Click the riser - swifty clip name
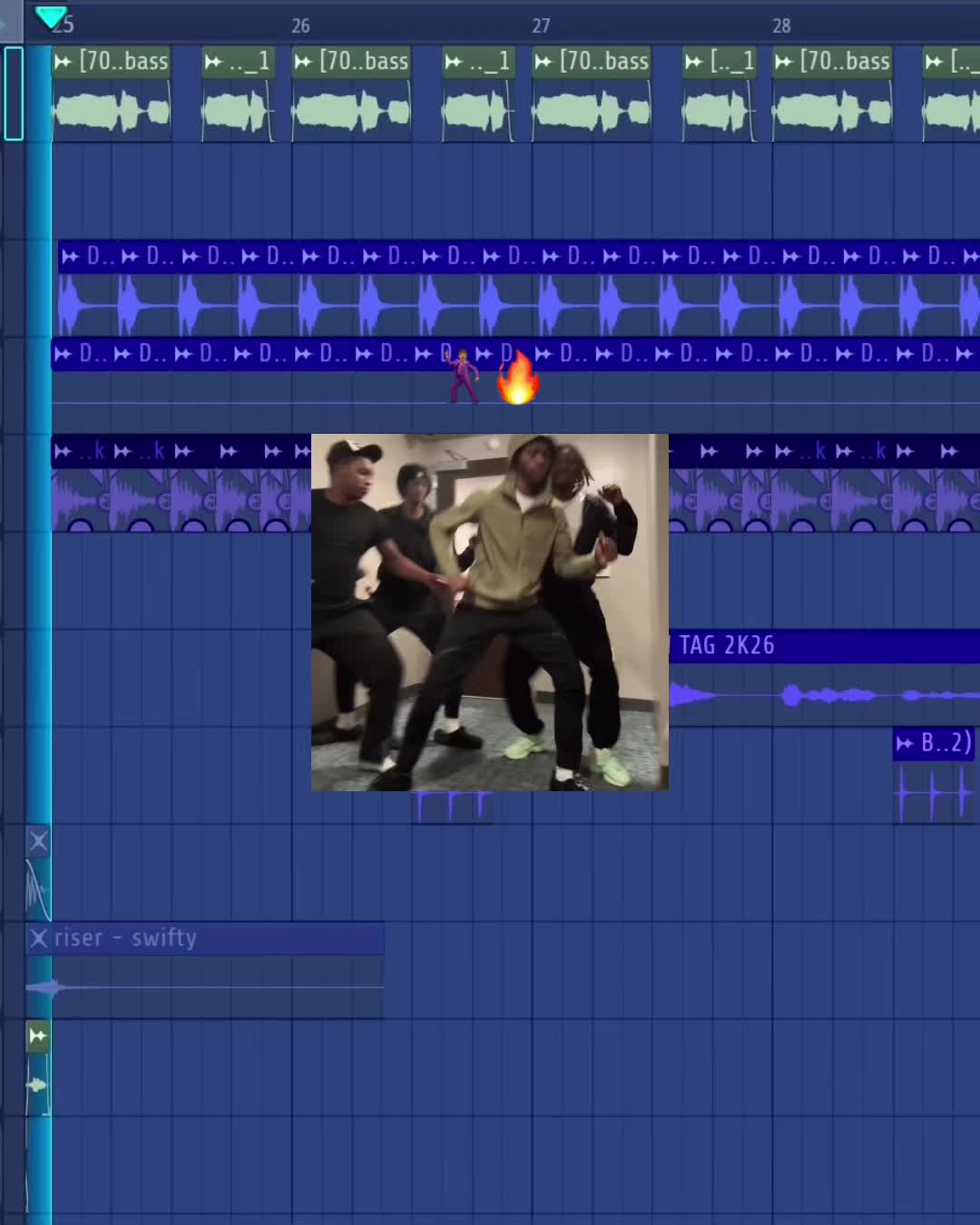The height and width of the screenshot is (1225, 980). click(x=125, y=938)
